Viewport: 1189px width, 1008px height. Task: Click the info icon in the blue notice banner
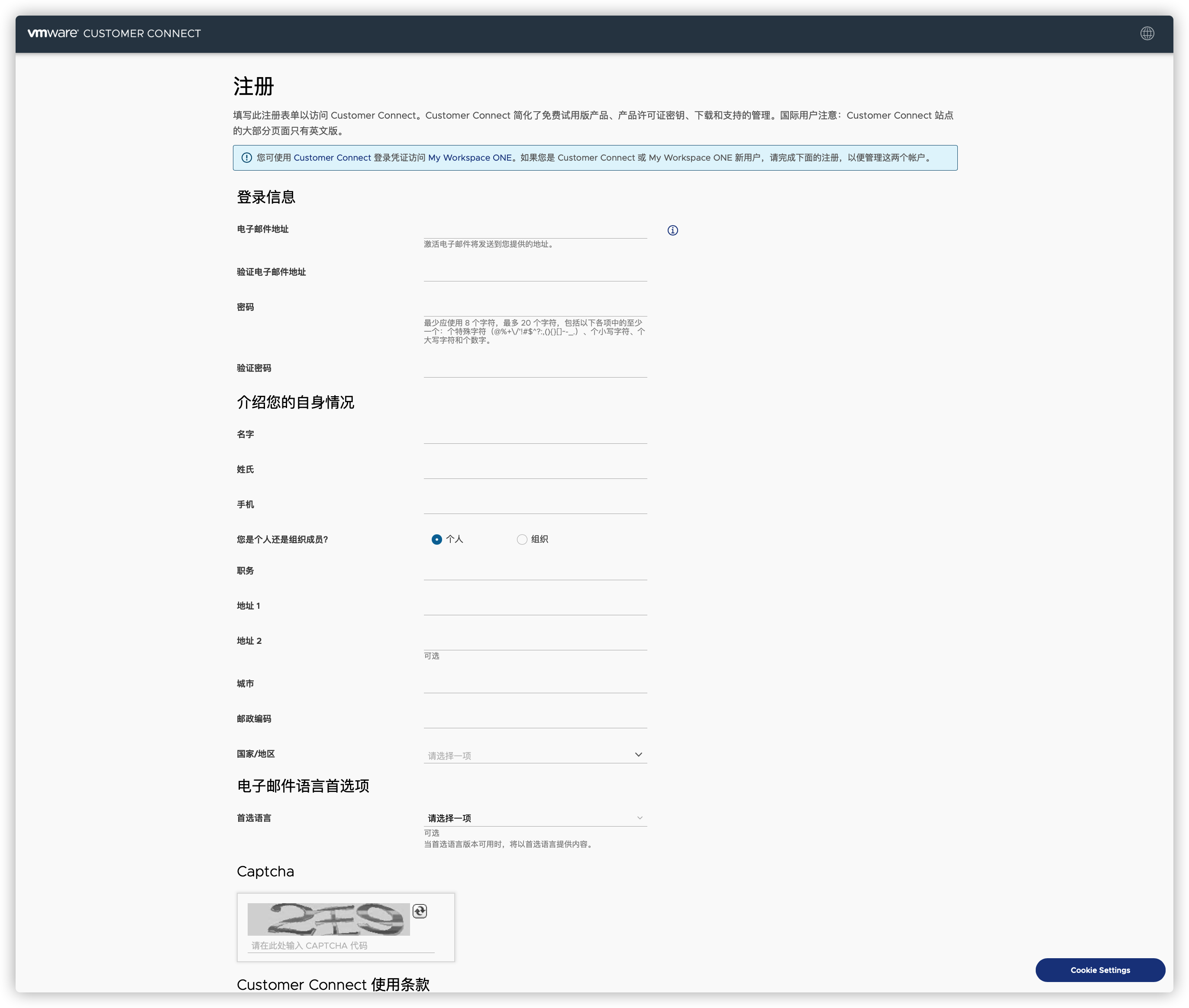pyautogui.click(x=247, y=158)
